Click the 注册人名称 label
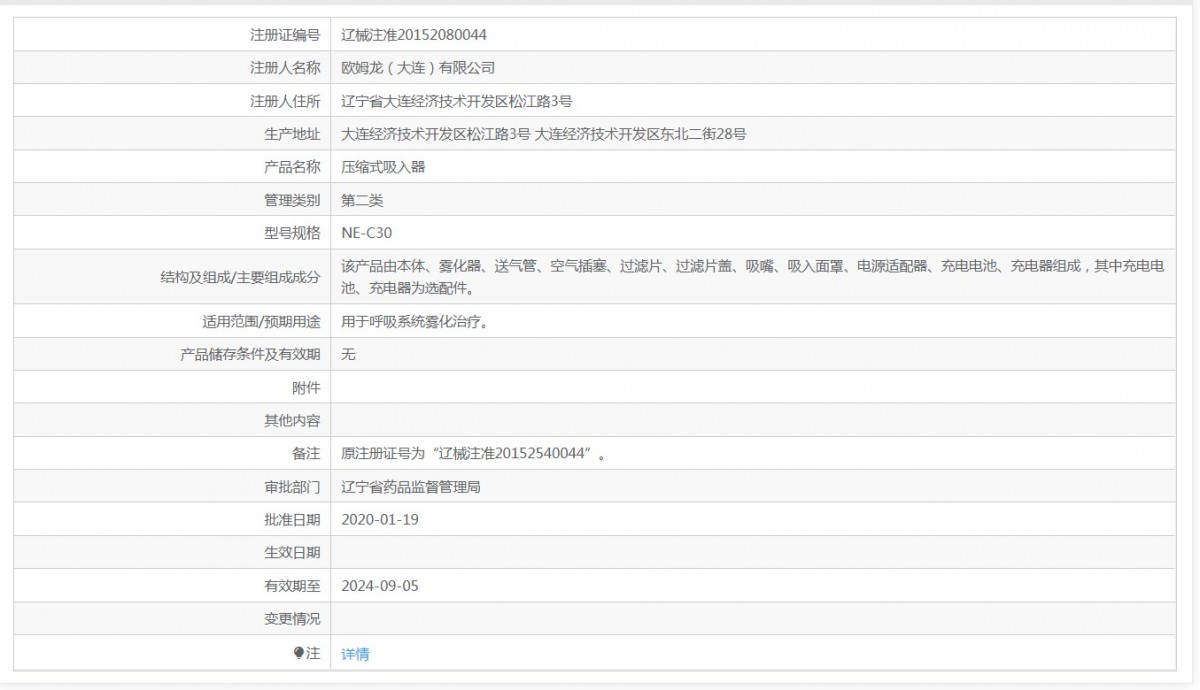Screen dimensions: 1200x690 [285, 68]
